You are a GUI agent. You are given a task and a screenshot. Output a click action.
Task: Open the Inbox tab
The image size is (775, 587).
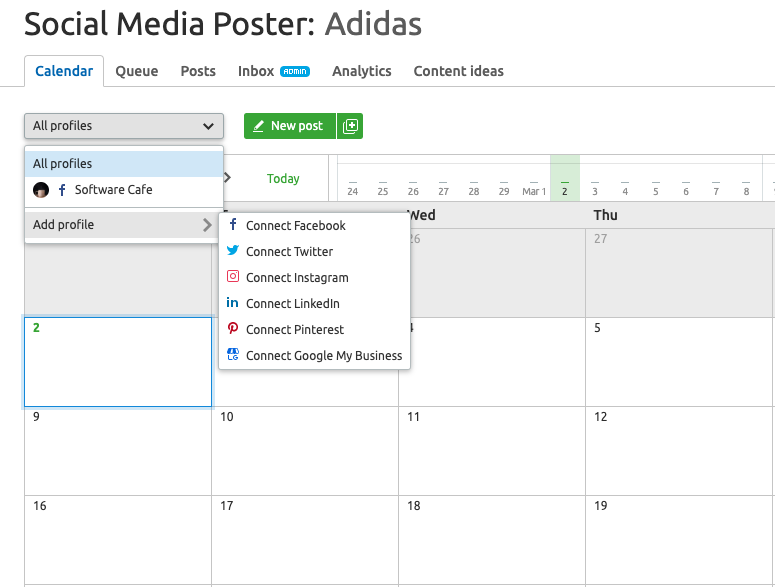click(x=256, y=71)
